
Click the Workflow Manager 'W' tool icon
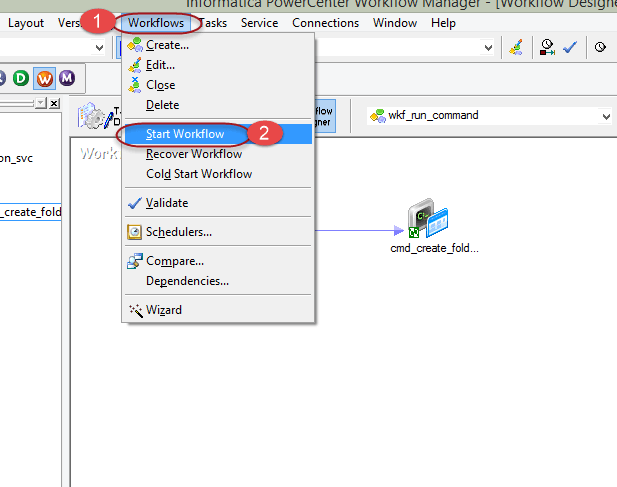coord(45,78)
